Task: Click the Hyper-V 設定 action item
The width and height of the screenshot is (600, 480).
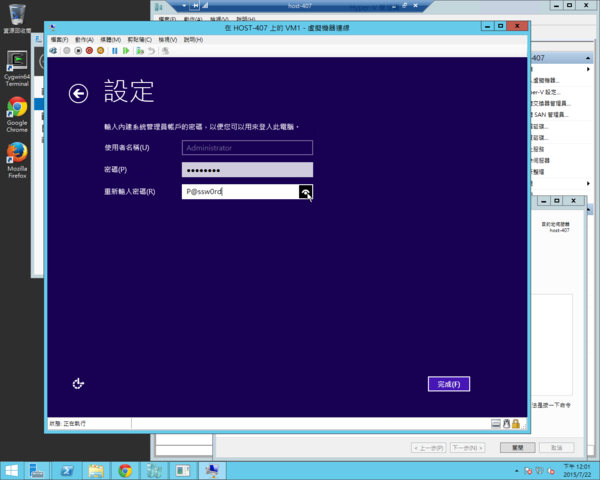Action: [x=546, y=92]
